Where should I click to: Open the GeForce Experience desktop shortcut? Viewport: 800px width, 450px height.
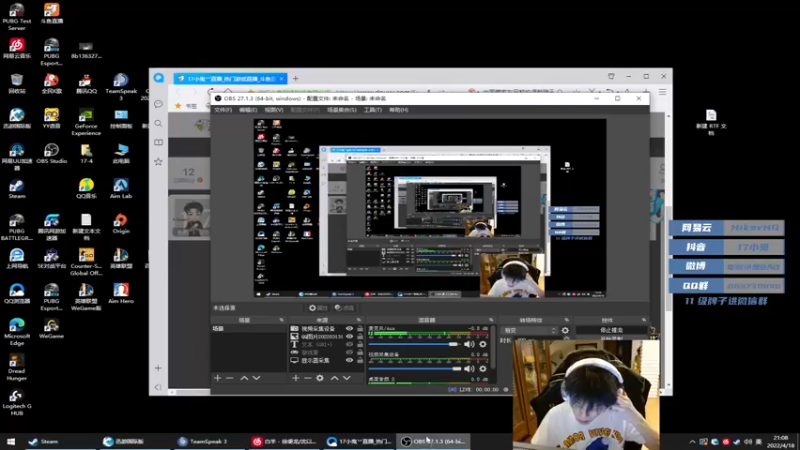(x=86, y=122)
